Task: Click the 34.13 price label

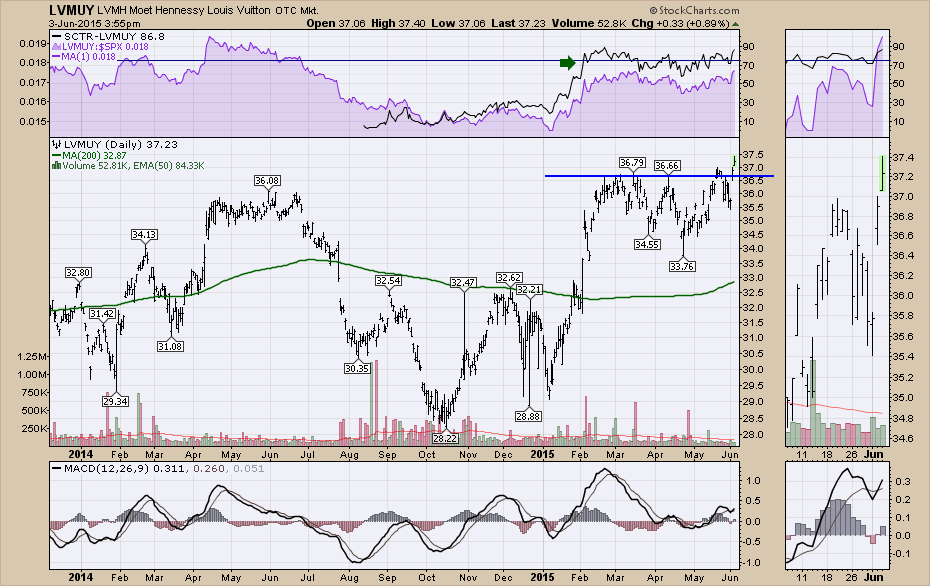Action: (x=144, y=235)
